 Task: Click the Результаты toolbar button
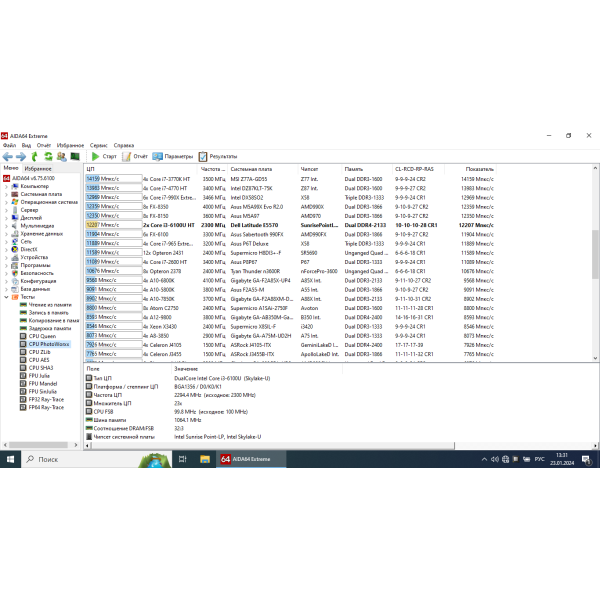pos(218,156)
